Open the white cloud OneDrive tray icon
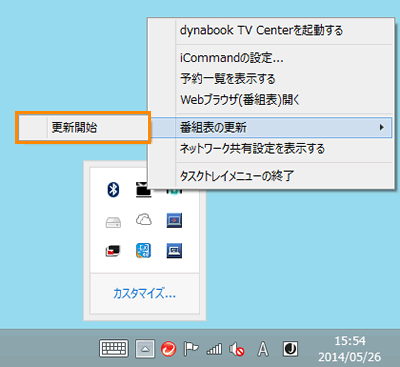 pyautogui.click(x=144, y=220)
